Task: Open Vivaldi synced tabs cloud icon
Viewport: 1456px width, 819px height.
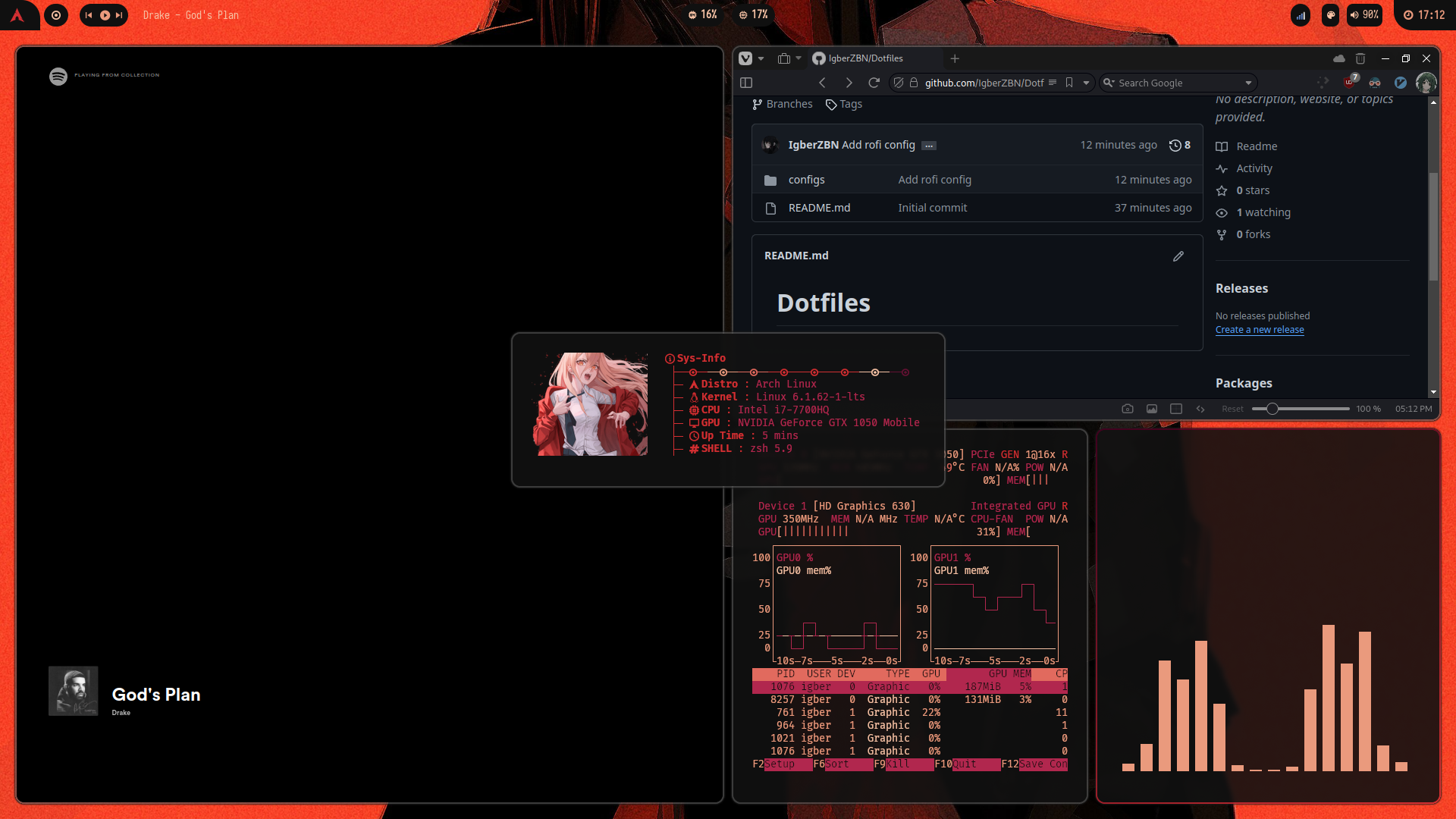Action: pos(1339,58)
